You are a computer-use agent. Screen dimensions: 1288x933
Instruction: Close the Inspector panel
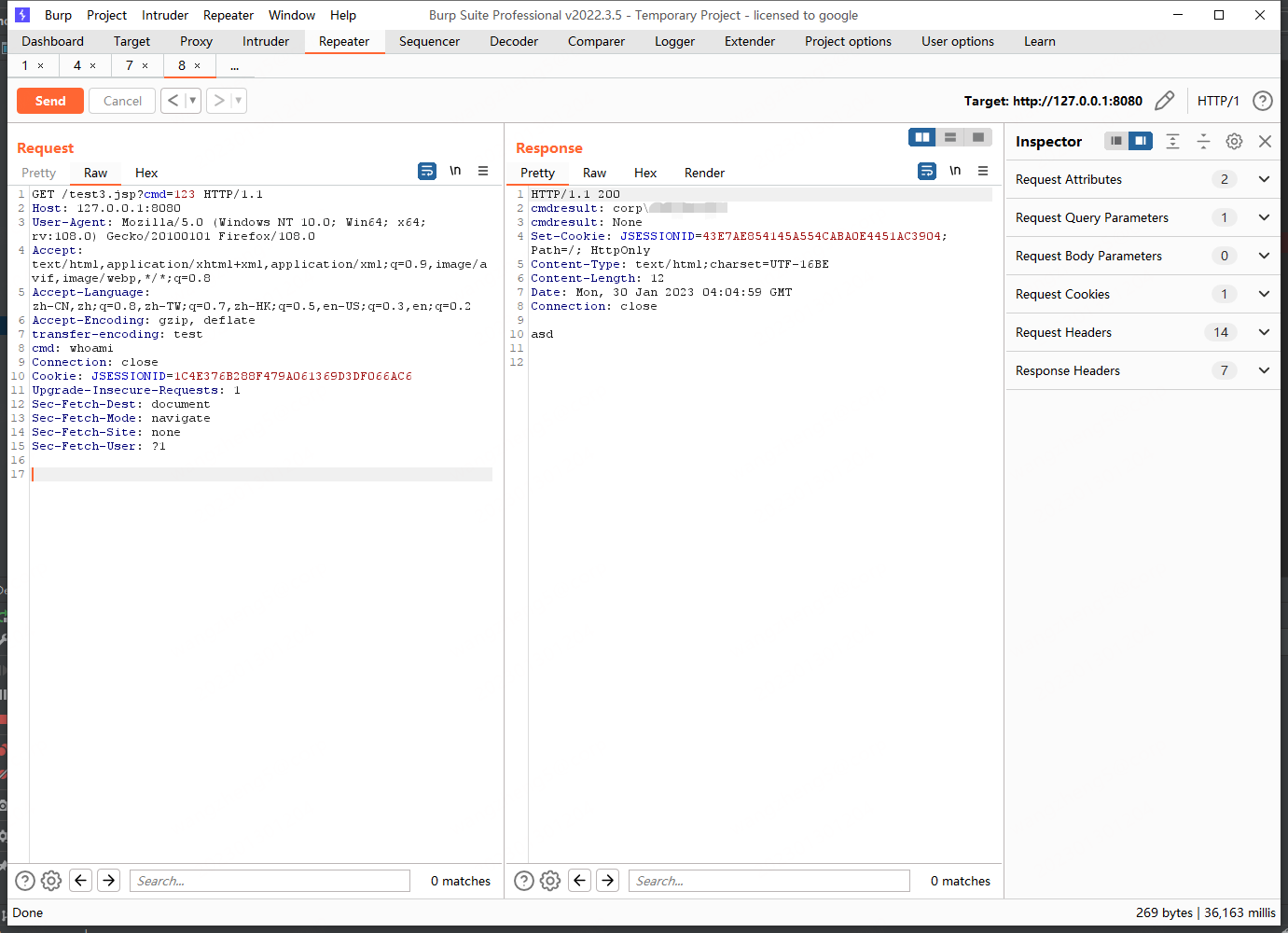tap(1265, 141)
